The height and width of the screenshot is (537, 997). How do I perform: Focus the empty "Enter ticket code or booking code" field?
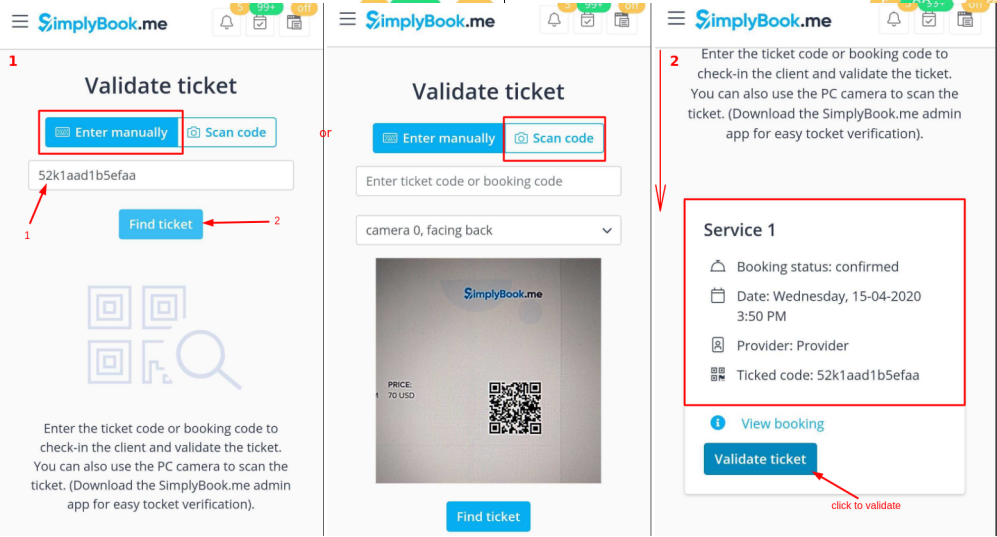click(x=488, y=181)
